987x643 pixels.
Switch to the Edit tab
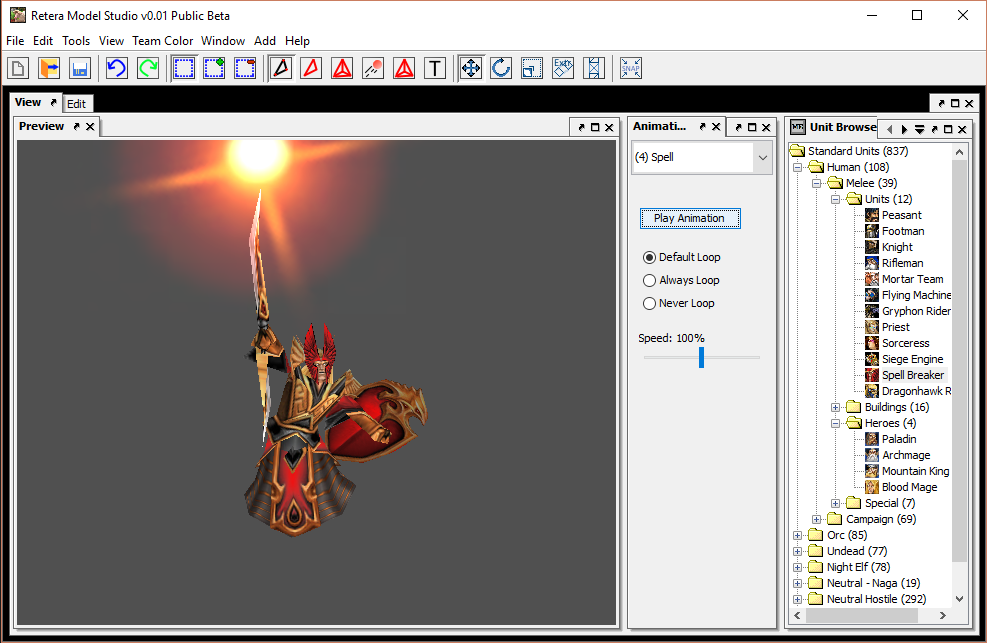point(77,104)
